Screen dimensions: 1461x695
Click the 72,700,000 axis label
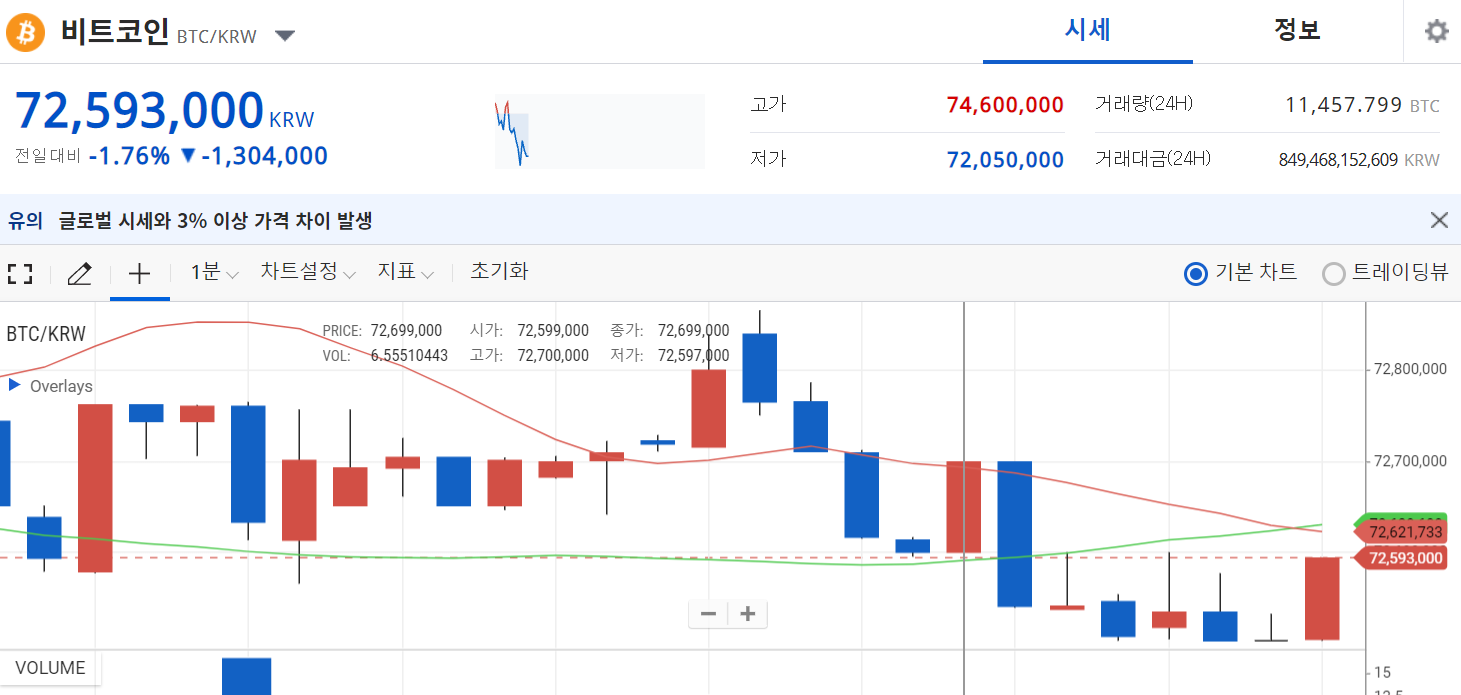coord(1410,461)
